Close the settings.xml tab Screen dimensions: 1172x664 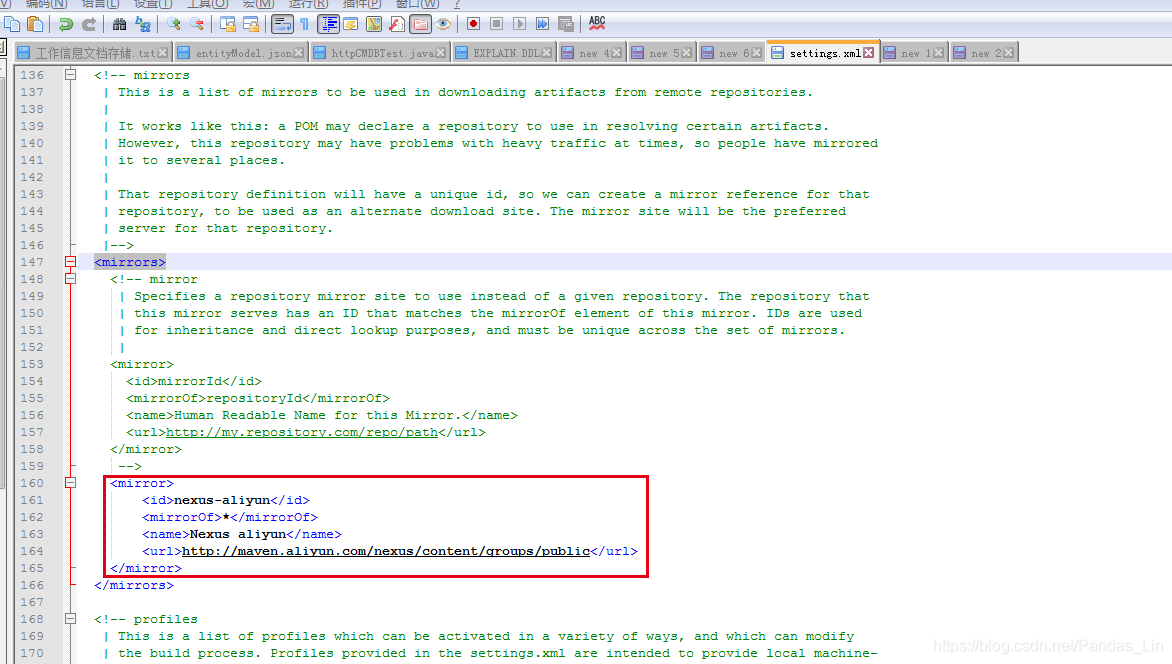pos(869,53)
